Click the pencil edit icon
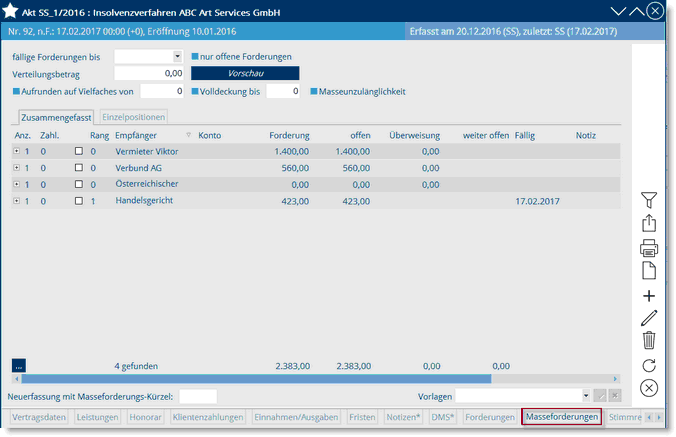 point(649,318)
